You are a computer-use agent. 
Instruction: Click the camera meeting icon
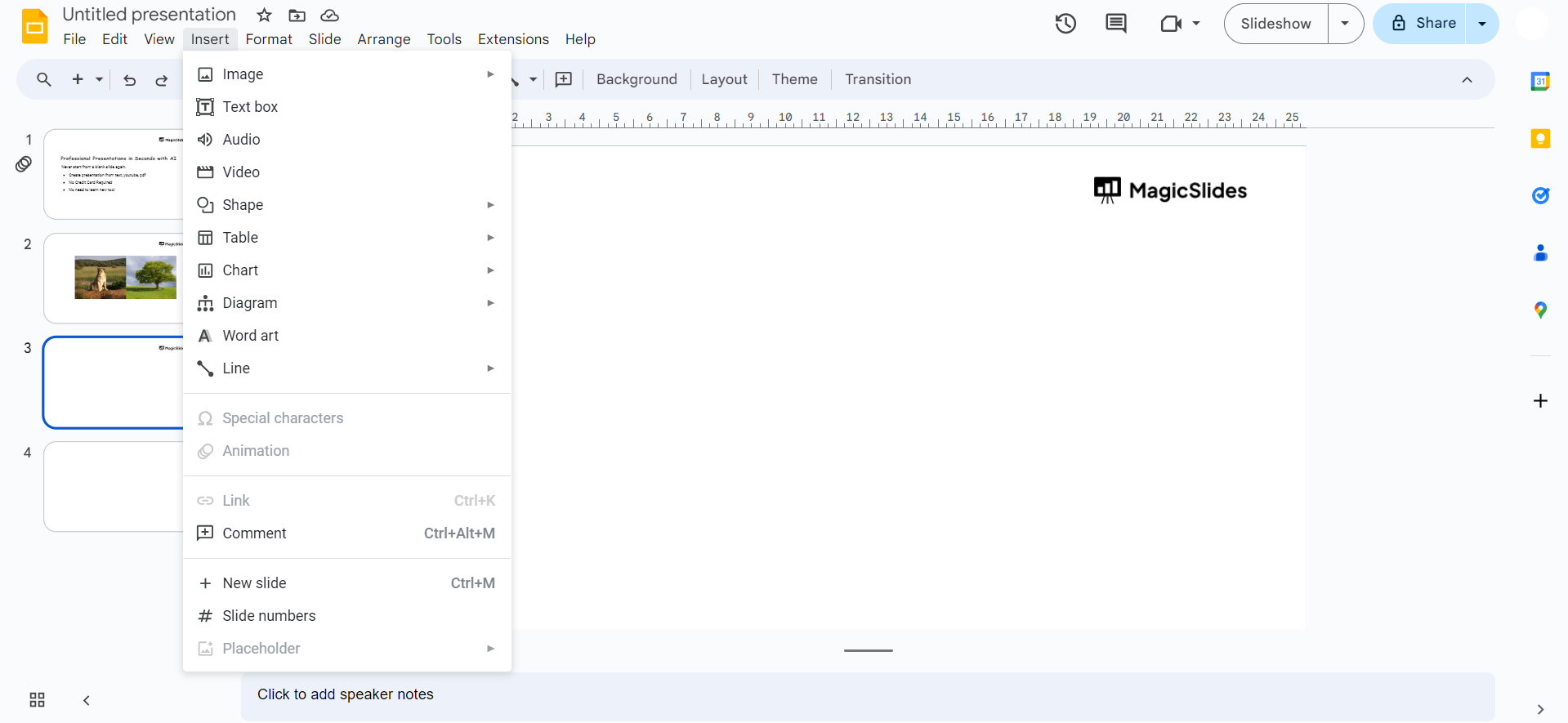[x=1171, y=24]
